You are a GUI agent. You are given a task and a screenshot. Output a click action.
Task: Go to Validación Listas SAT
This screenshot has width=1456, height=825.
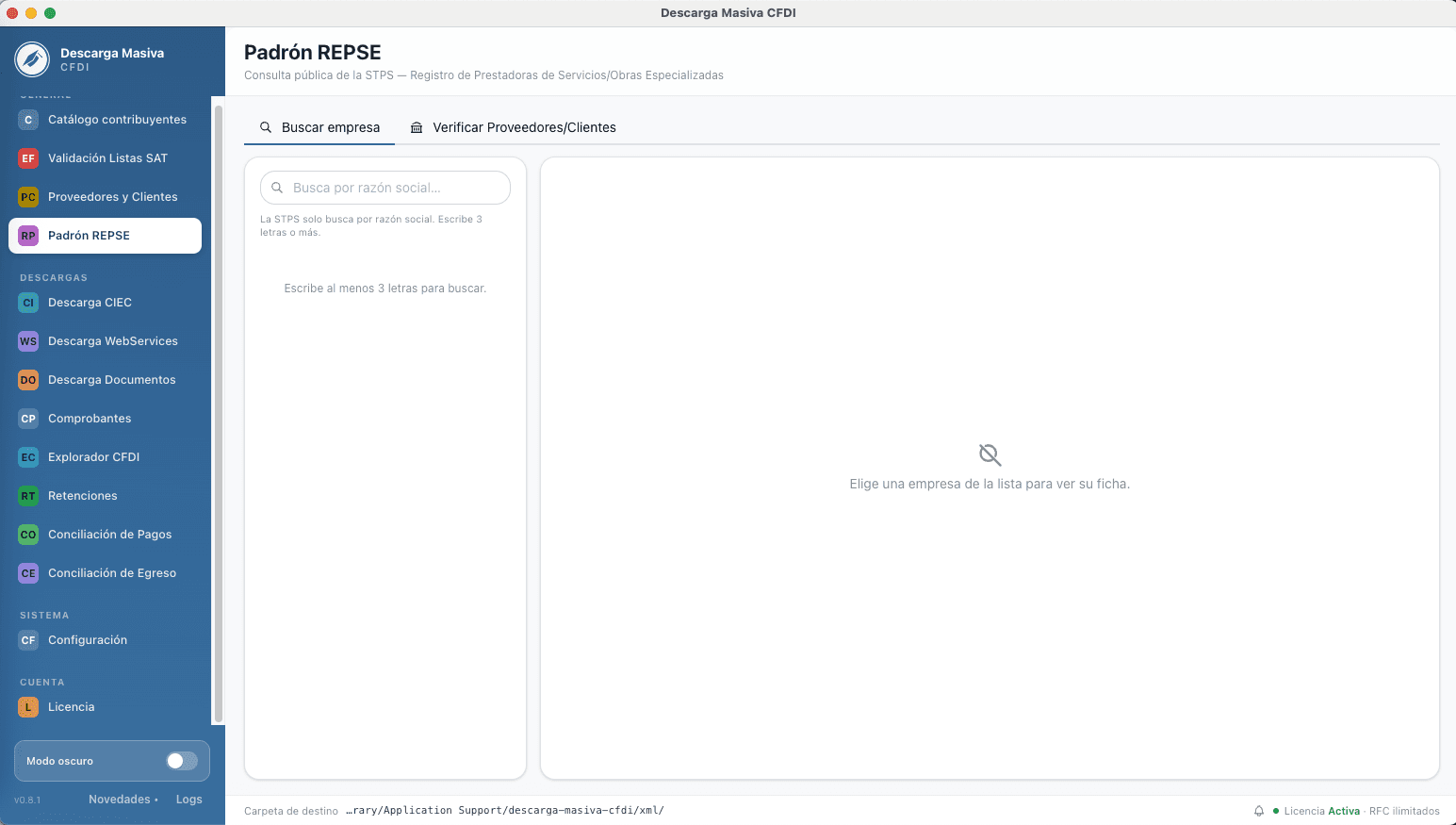click(x=106, y=158)
